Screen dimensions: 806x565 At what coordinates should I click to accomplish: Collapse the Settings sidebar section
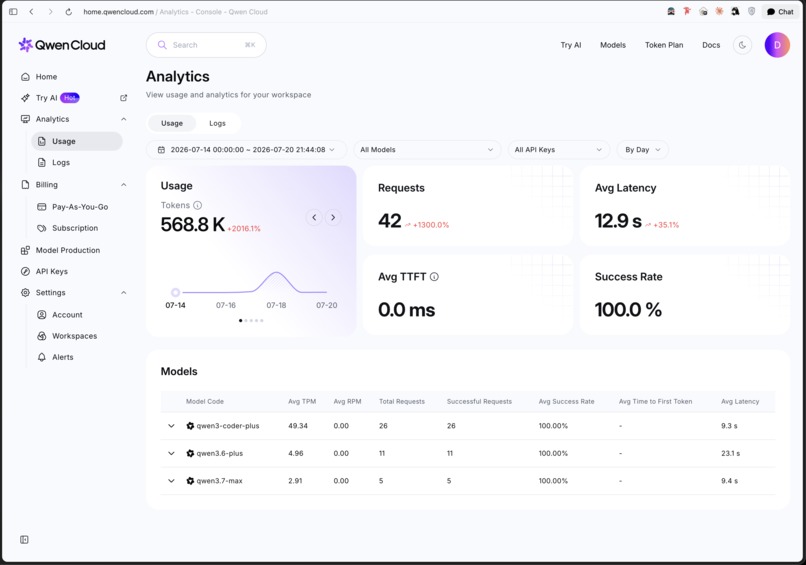click(x=123, y=293)
